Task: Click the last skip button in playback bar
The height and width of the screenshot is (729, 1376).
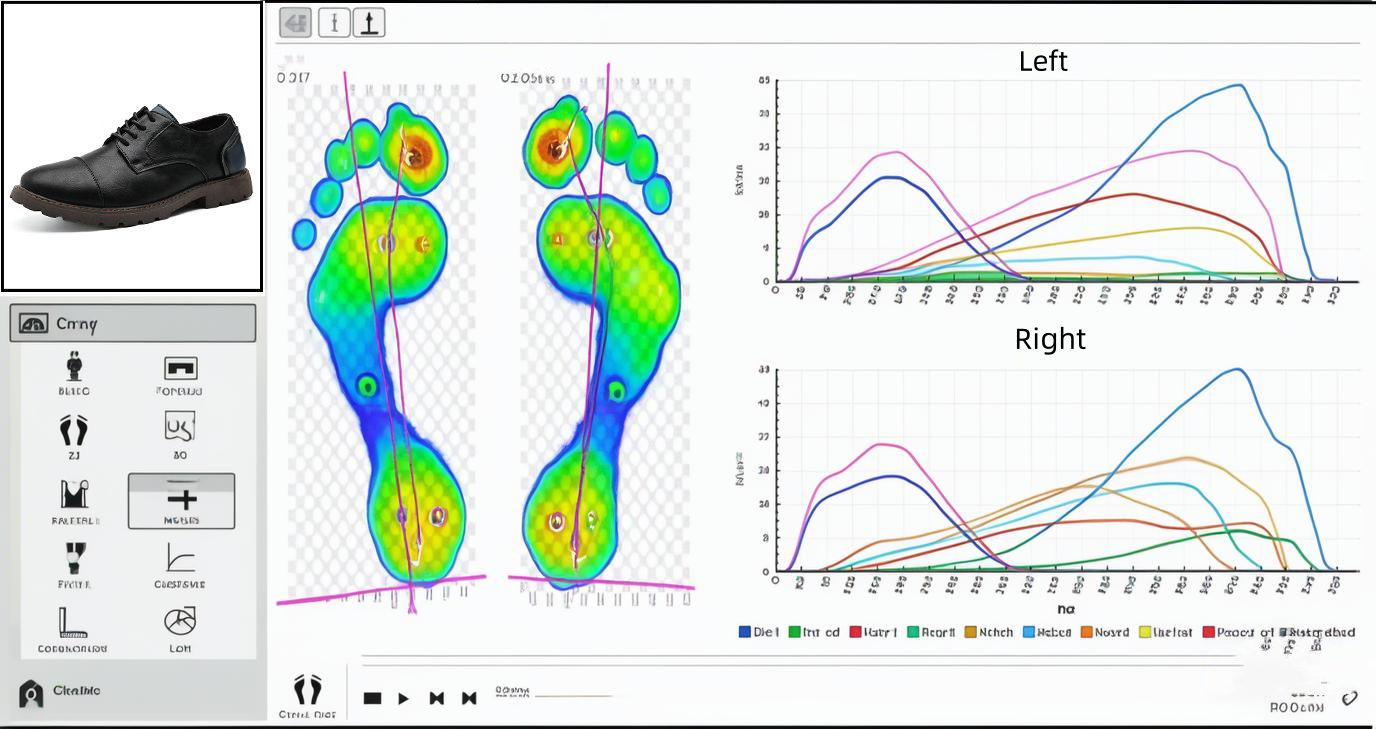Action: [x=468, y=698]
